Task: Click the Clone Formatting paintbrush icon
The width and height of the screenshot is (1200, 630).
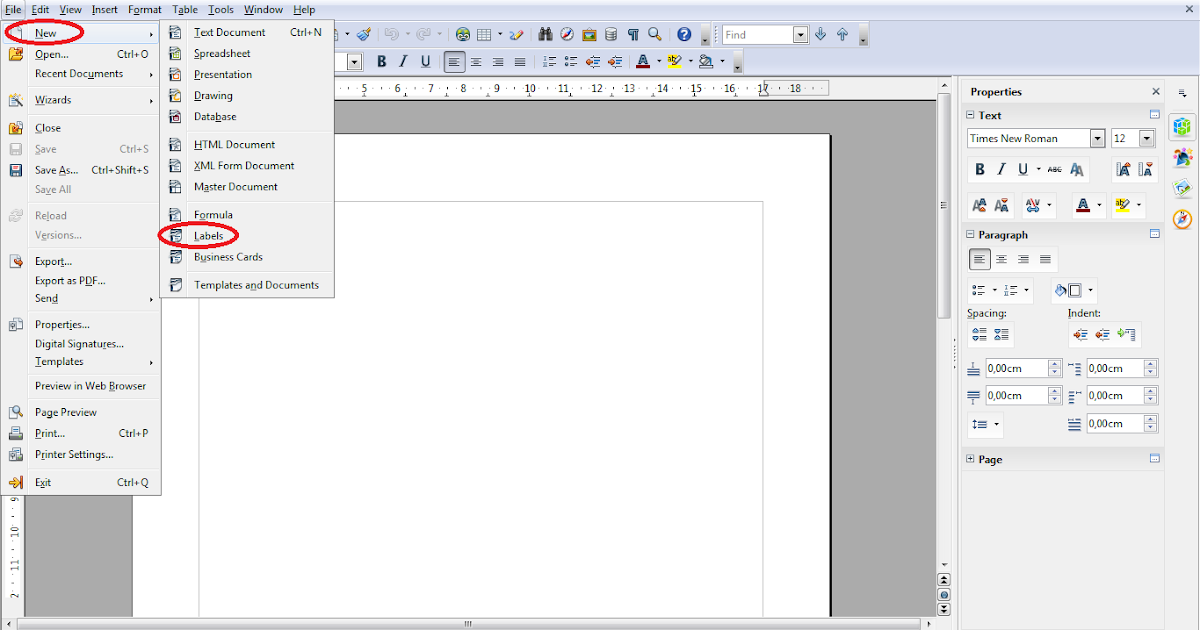Action: click(364, 34)
